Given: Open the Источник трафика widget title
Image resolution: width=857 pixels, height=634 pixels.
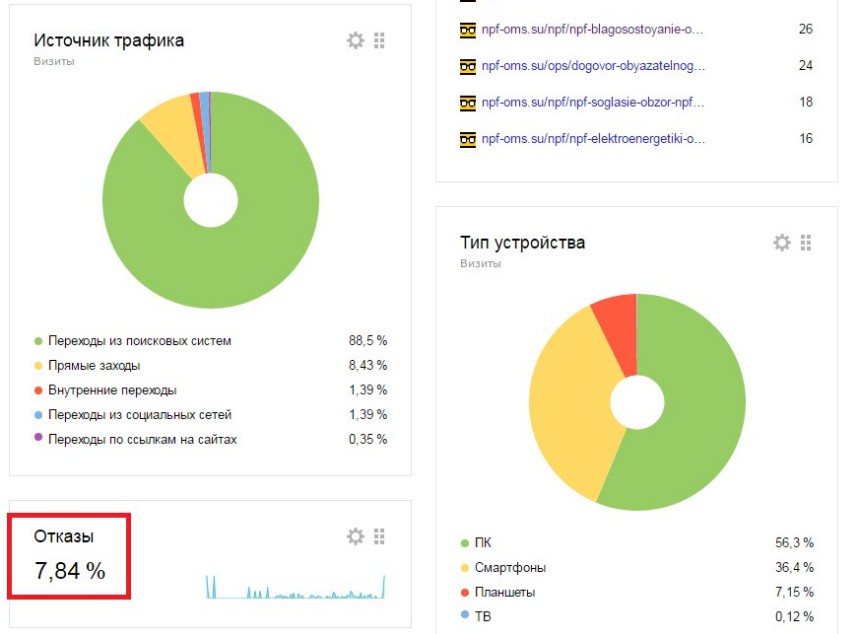Looking at the screenshot, I should [109, 40].
